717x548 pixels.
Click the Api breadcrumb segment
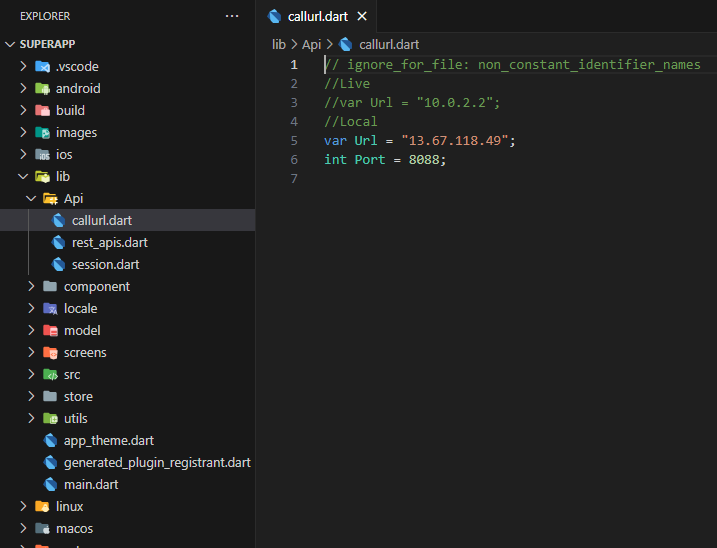click(x=312, y=44)
